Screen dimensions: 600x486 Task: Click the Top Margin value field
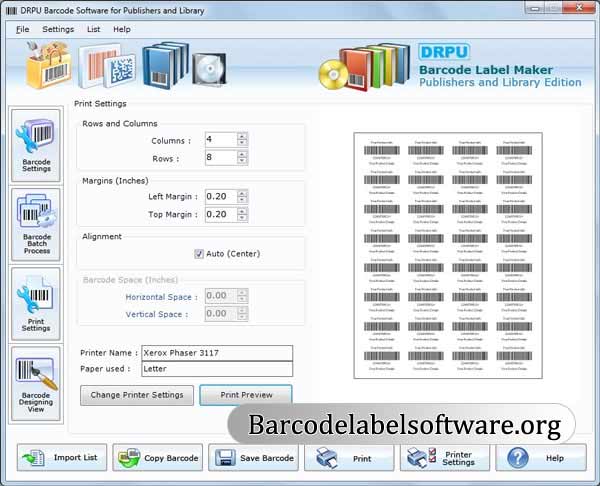click(221, 214)
